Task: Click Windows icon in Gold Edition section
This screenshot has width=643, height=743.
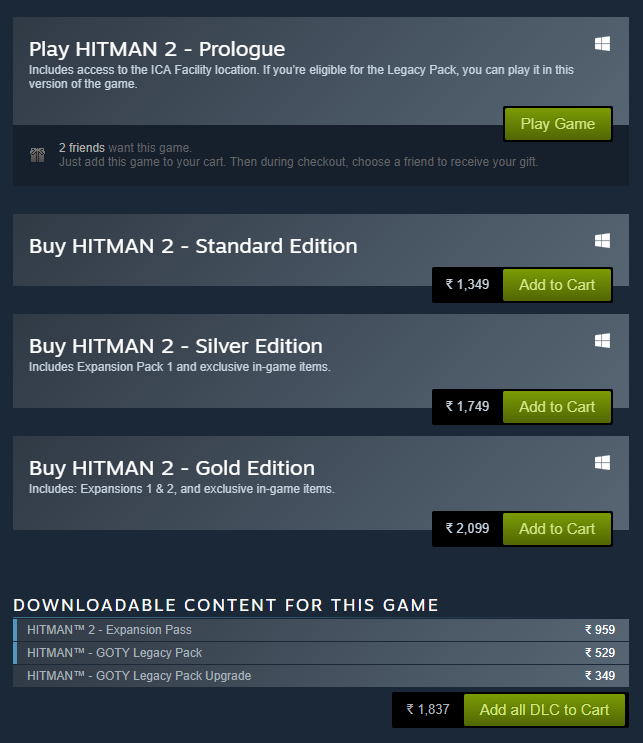Action: (x=602, y=462)
